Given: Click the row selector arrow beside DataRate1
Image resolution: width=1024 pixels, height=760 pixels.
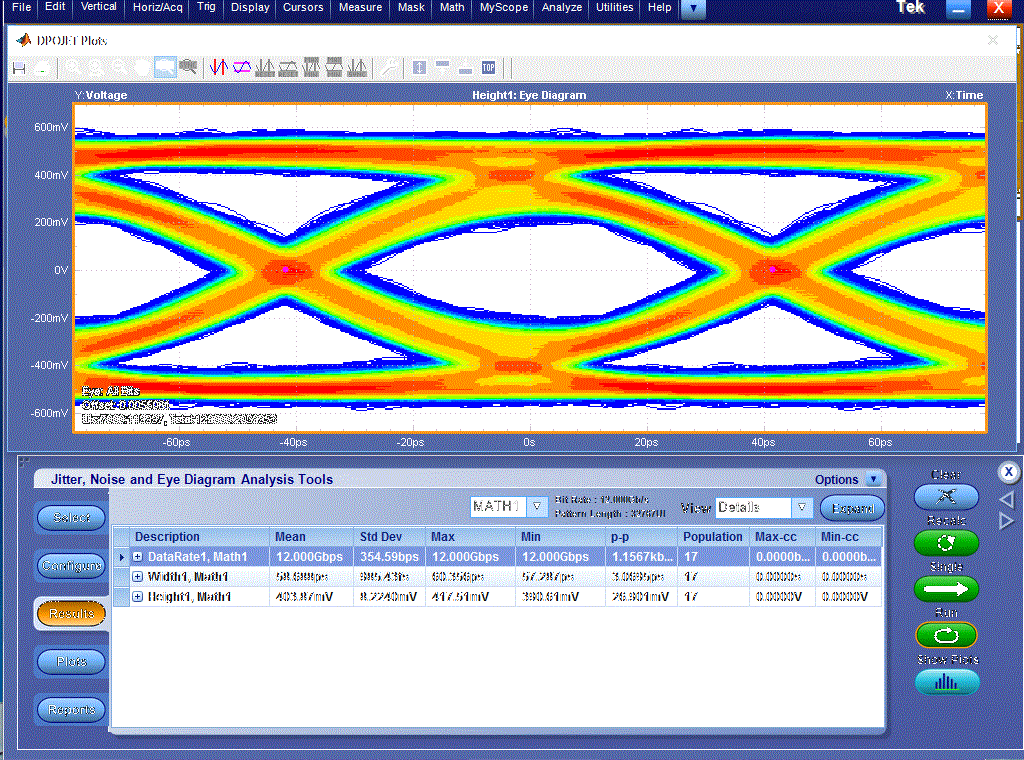Looking at the screenshot, I should (121, 557).
